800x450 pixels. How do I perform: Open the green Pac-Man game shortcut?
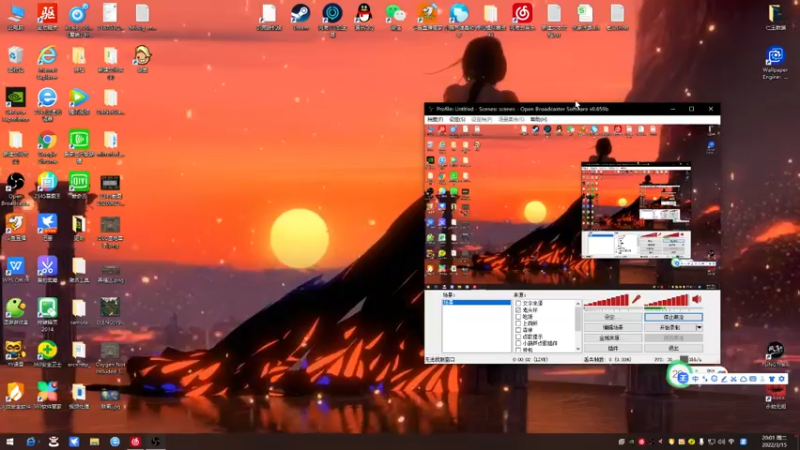click(16, 312)
